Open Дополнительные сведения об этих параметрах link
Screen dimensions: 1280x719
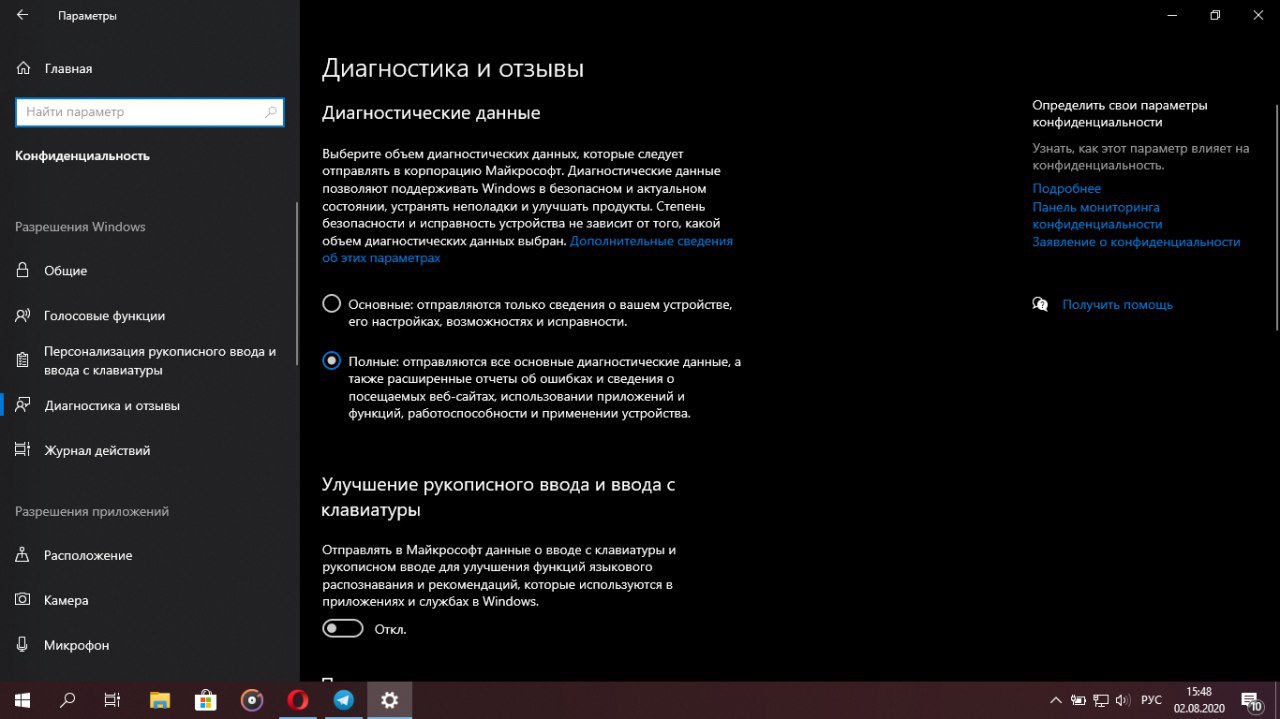coord(527,249)
